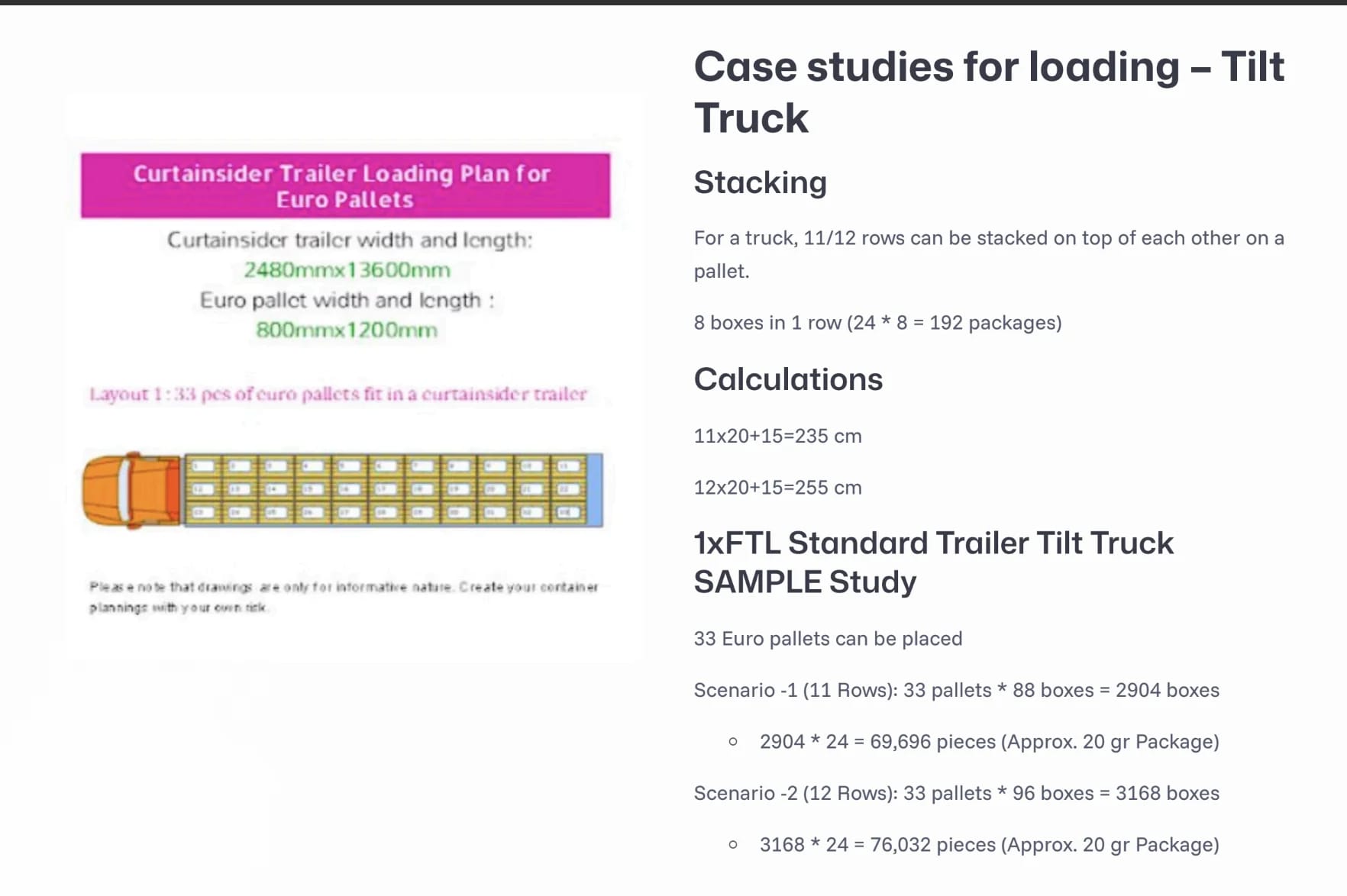Image resolution: width=1347 pixels, height=896 pixels.
Task: Click the '8 boxes in 1 row' line
Action: tap(877, 323)
